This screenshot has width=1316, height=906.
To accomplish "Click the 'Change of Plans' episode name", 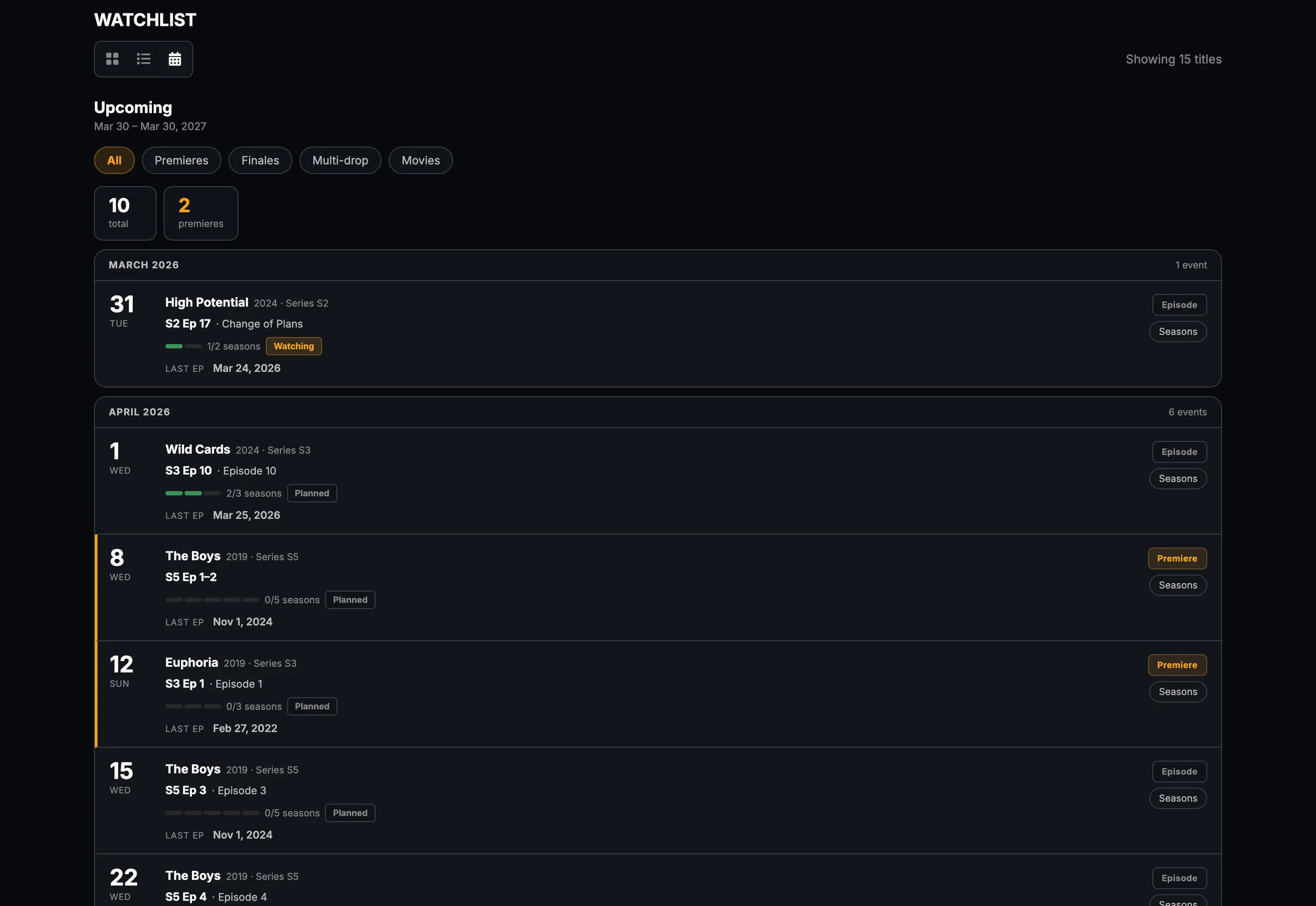I will coord(263,324).
